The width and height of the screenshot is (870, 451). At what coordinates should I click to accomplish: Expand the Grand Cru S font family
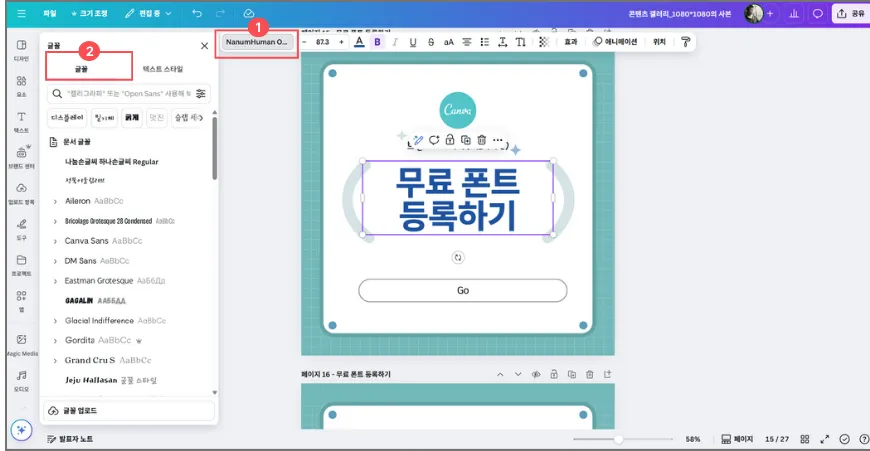coord(55,361)
